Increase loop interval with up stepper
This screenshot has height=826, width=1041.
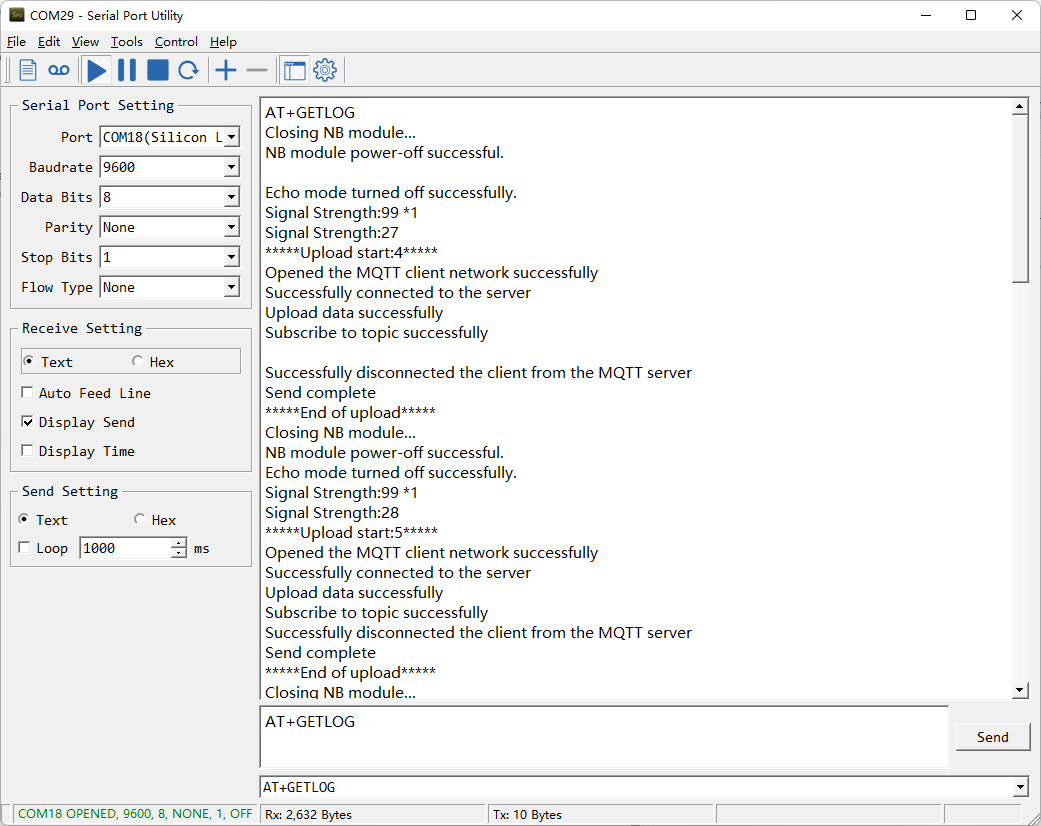click(179, 543)
